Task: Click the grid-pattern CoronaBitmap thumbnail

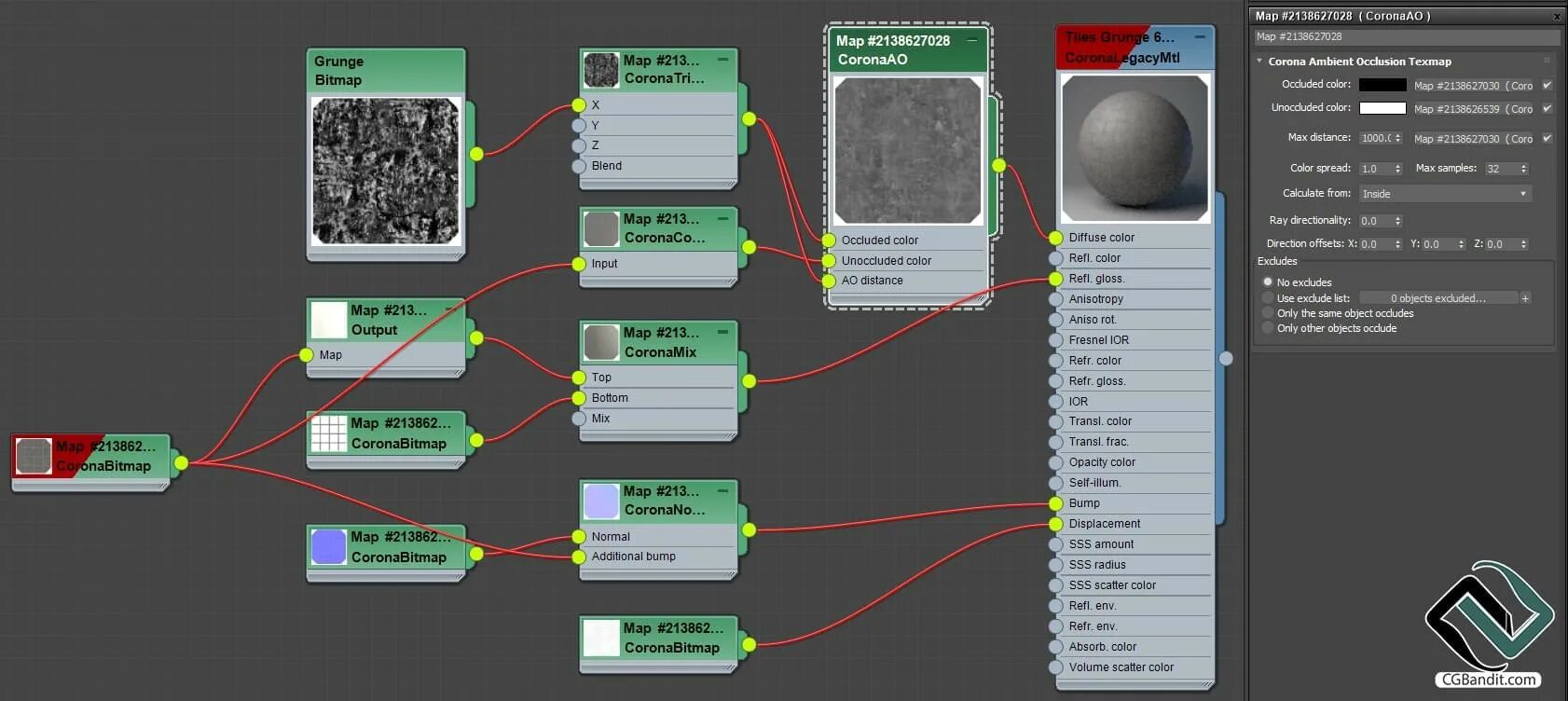Action: tap(328, 433)
